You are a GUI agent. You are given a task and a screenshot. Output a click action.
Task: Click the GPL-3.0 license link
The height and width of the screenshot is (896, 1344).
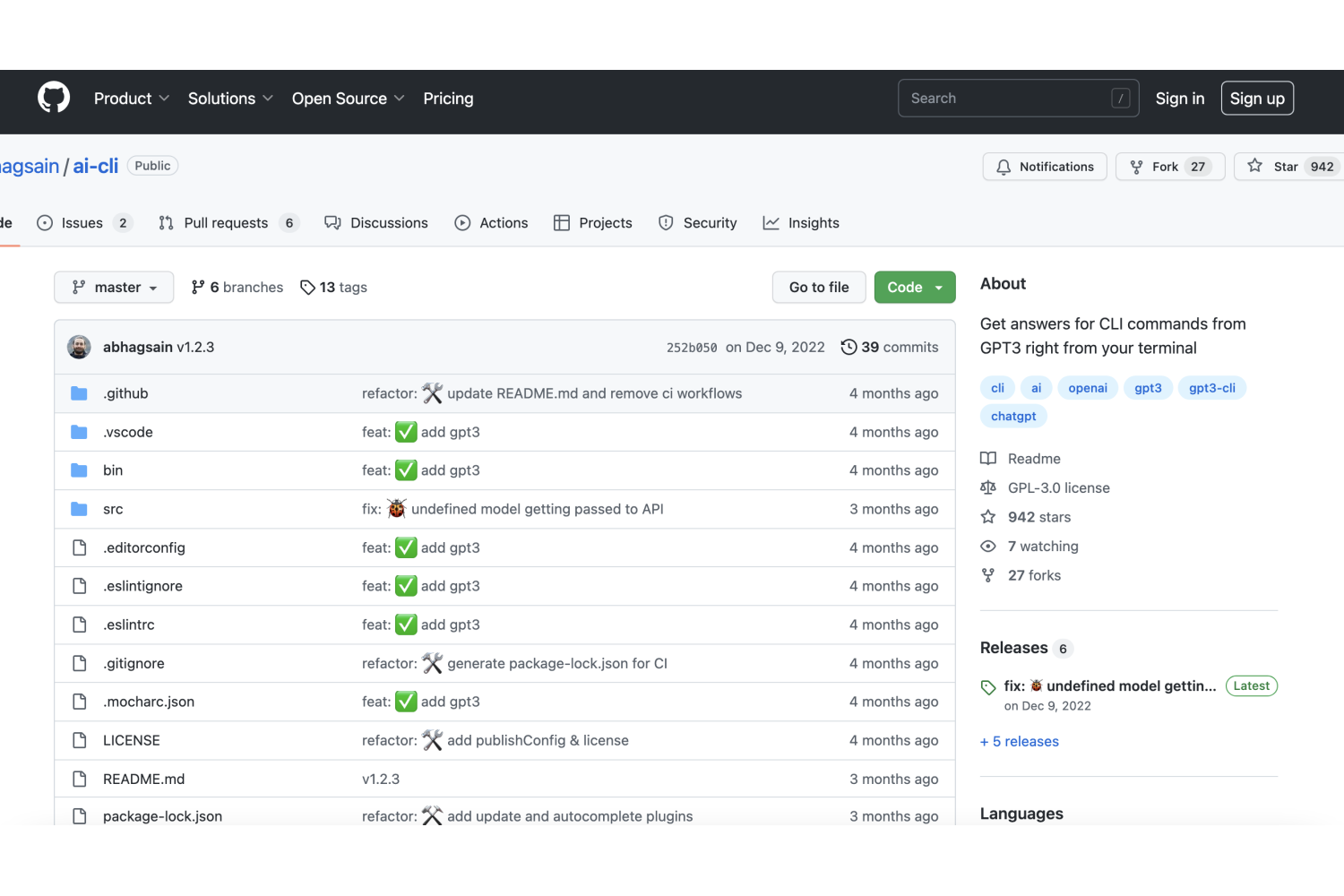coord(1059,487)
